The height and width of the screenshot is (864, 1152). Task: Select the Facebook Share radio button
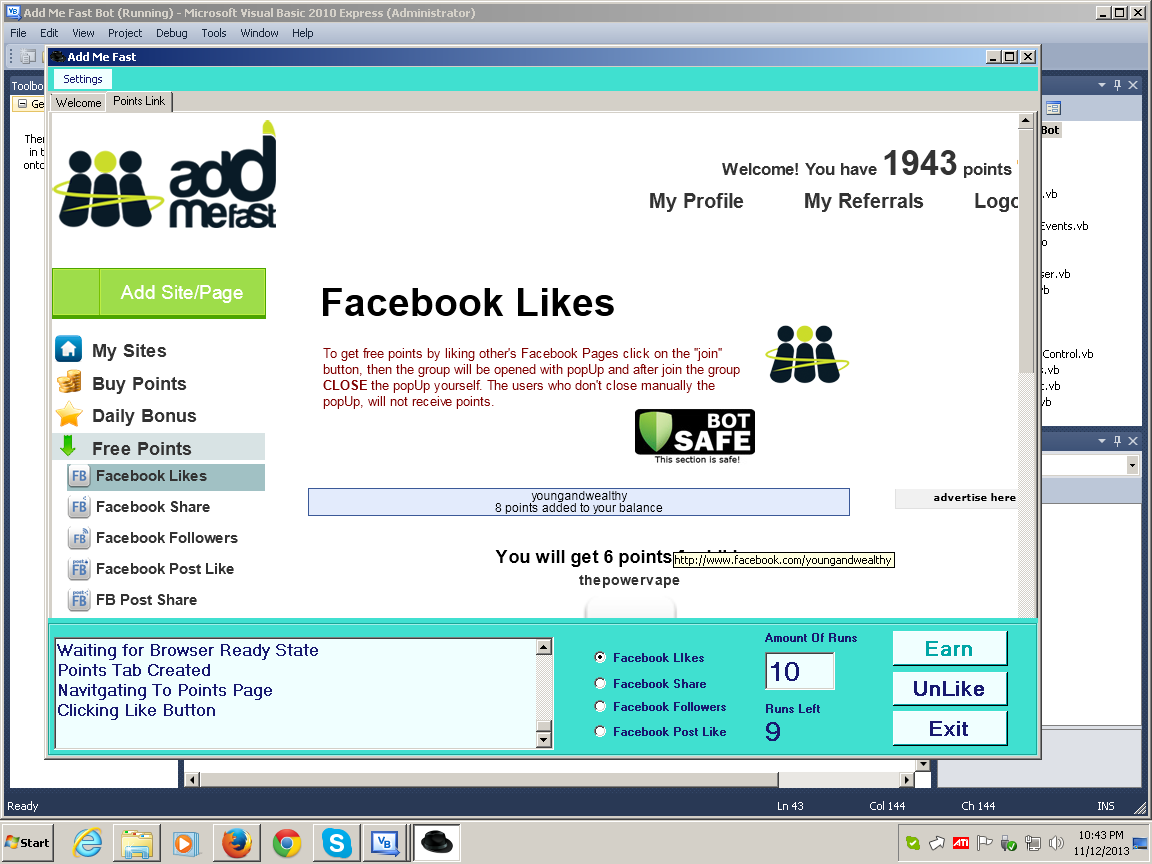[600, 683]
